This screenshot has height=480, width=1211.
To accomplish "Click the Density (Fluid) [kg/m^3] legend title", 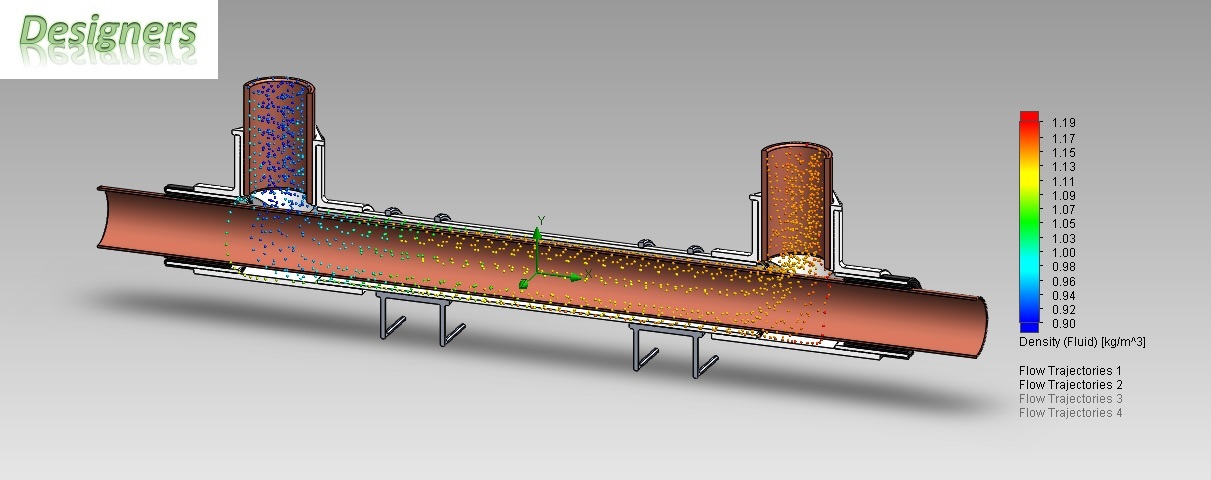I will pos(1082,342).
